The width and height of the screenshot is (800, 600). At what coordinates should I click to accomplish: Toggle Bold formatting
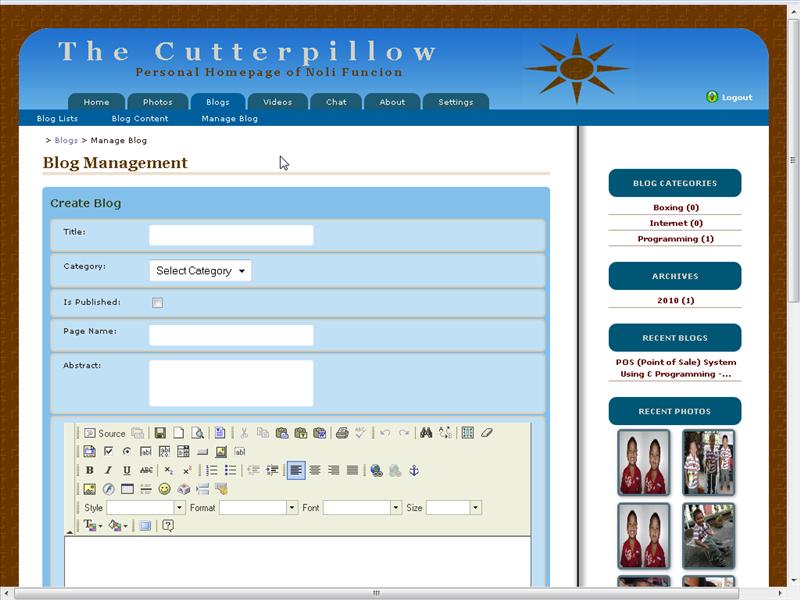(89, 470)
